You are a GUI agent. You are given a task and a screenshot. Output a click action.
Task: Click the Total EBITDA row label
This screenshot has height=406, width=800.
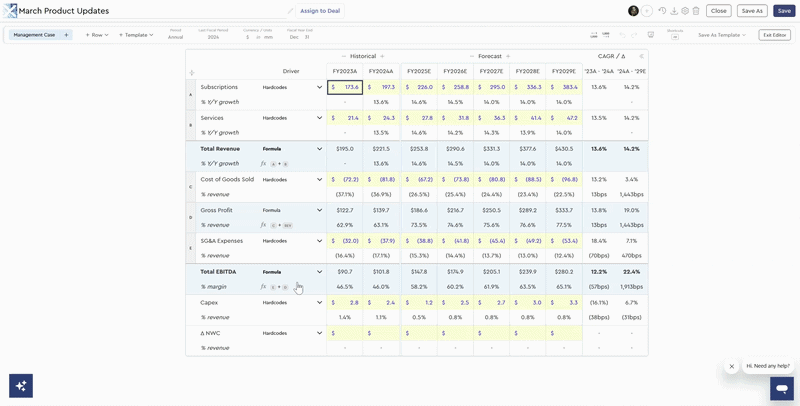click(220, 272)
